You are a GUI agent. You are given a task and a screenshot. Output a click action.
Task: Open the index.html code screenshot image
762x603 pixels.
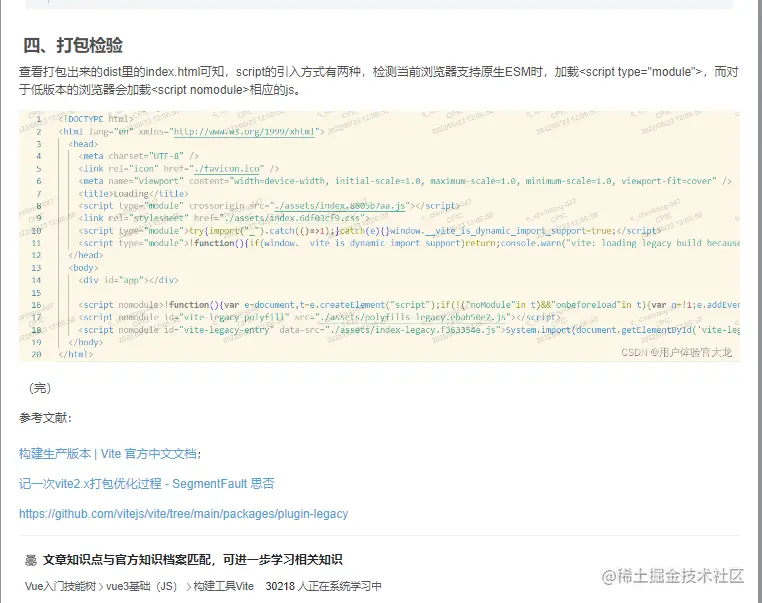coord(379,236)
